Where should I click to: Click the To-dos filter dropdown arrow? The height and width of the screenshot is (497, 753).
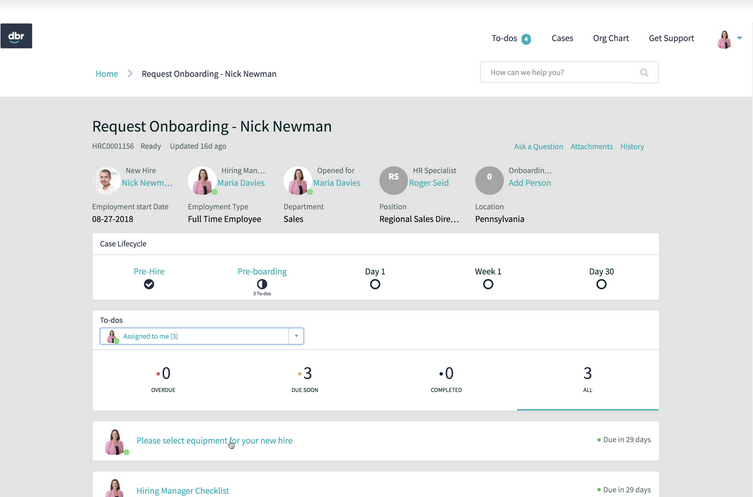296,336
